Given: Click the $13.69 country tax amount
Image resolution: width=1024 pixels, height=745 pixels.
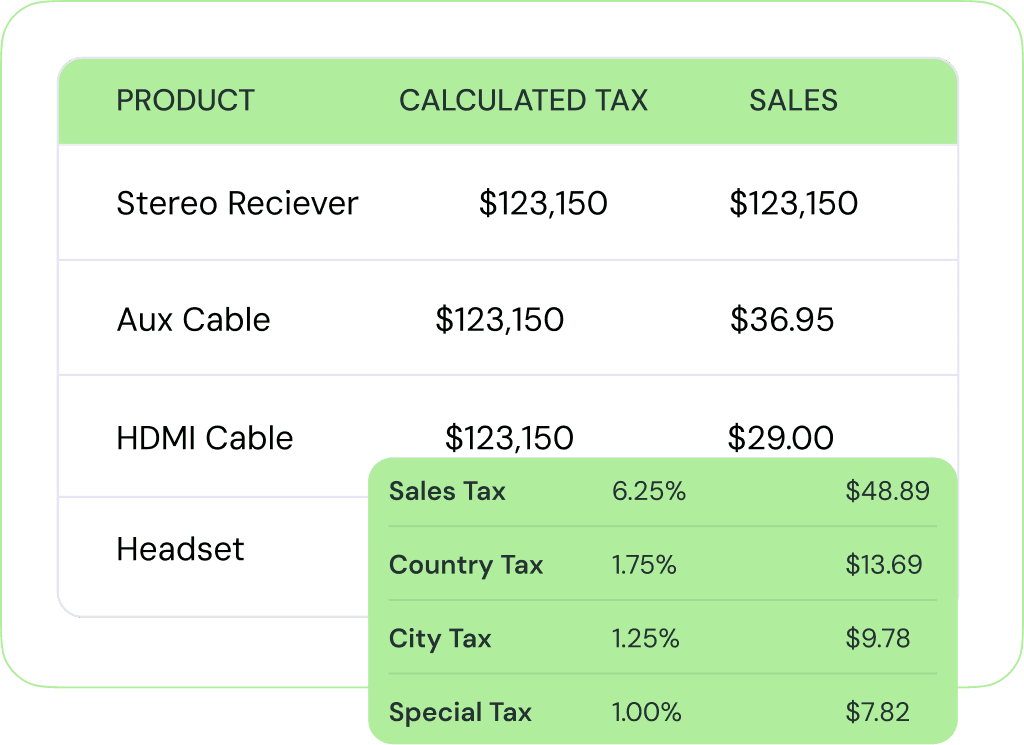Looking at the screenshot, I should coord(883,565).
